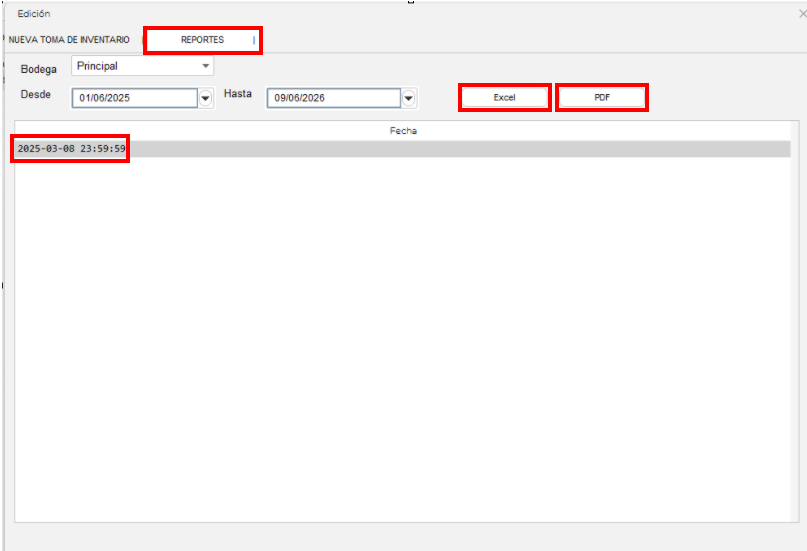Expand the Bodega dropdown arrow
The image size is (807, 551).
[206, 66]
